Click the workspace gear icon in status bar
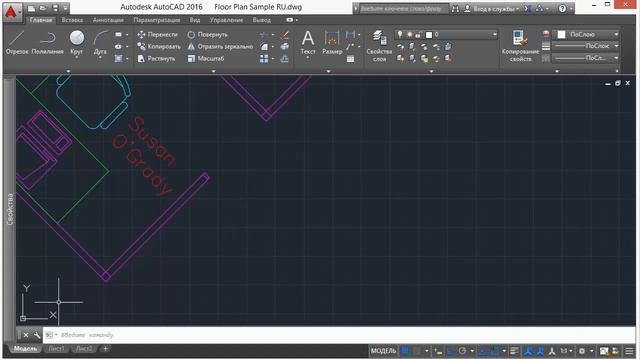 point(582,351)
